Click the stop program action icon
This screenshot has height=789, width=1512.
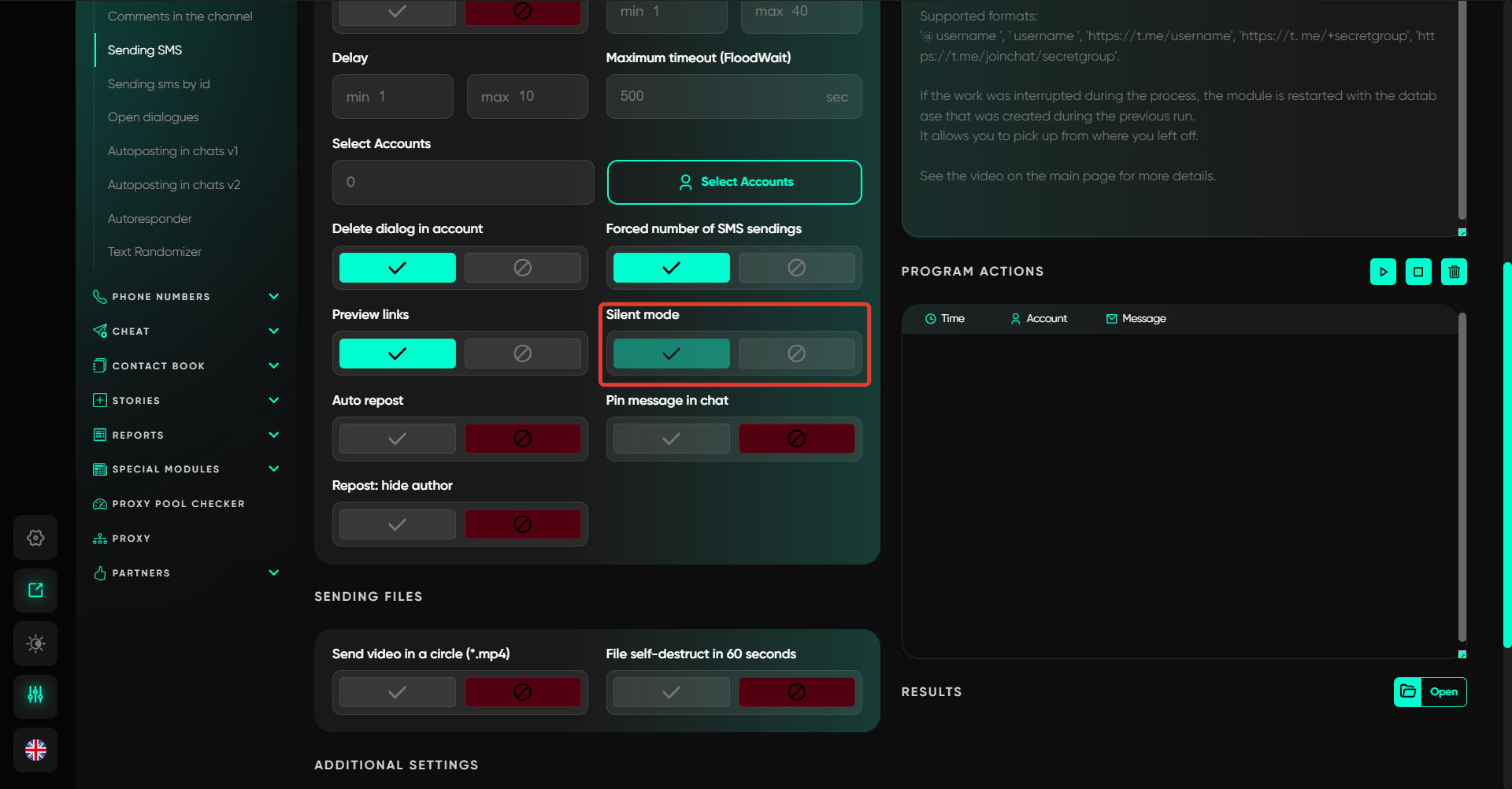[x=1418, y=272]
